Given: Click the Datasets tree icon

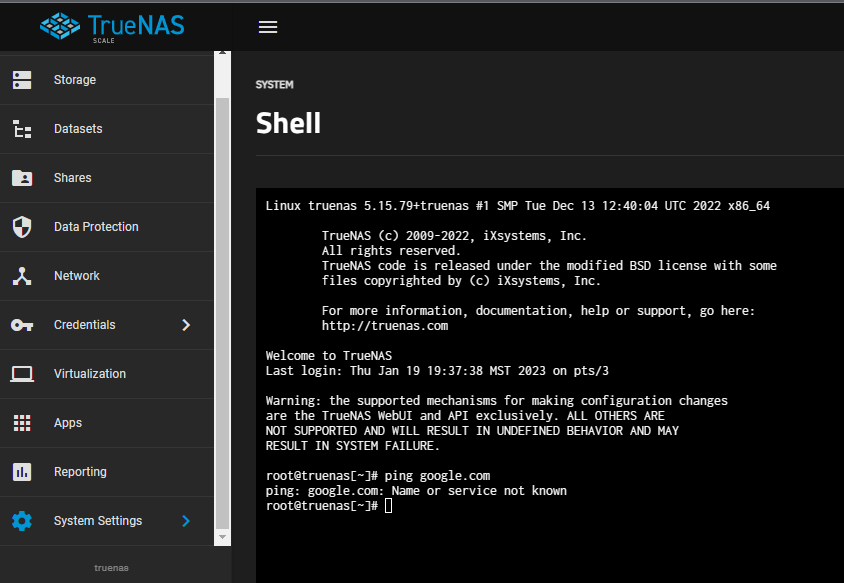Looking at the screenshot, I should 22,129.
